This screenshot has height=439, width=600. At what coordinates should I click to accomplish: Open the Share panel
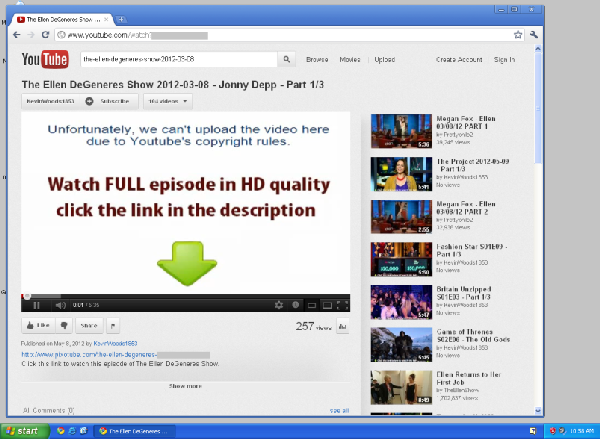click(x=89, y=325)
